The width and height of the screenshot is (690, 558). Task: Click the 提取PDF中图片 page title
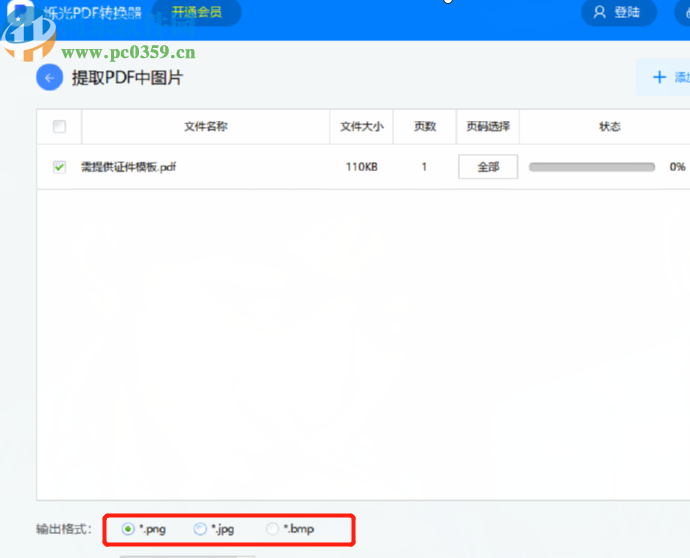(x=128, y=78)
